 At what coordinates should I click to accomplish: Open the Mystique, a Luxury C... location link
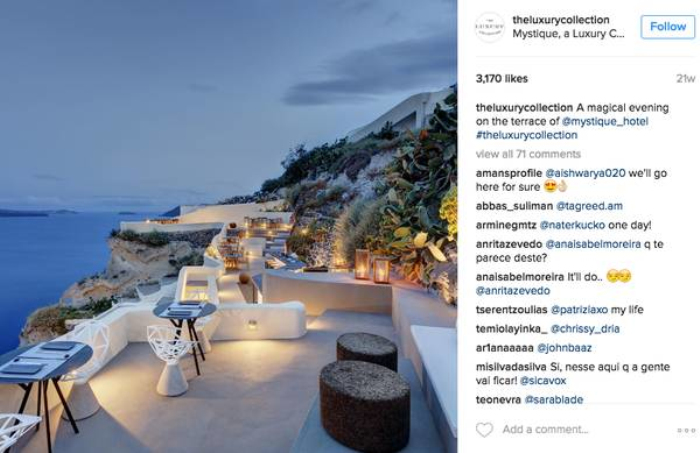(568, 34)
